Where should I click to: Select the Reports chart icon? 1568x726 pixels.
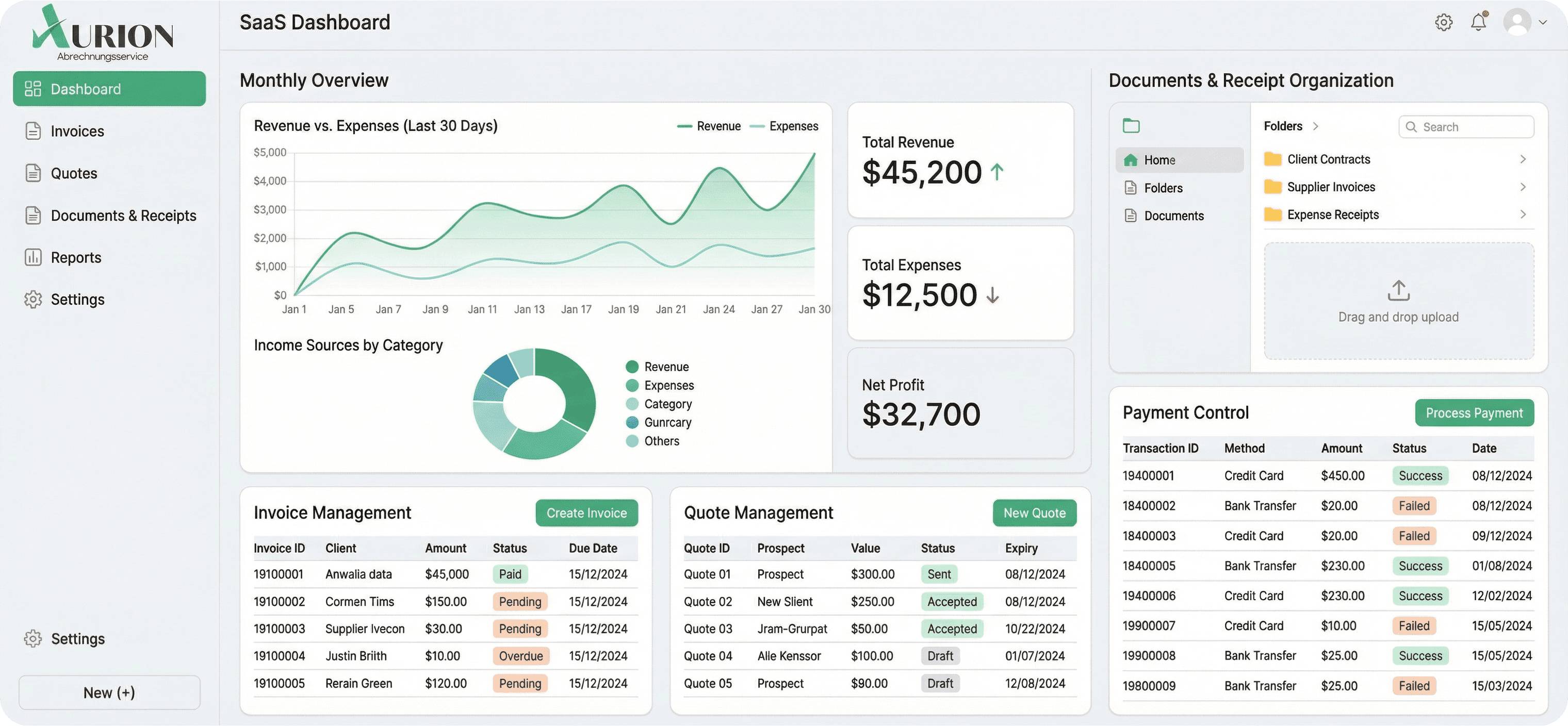[x=33, y=257]
